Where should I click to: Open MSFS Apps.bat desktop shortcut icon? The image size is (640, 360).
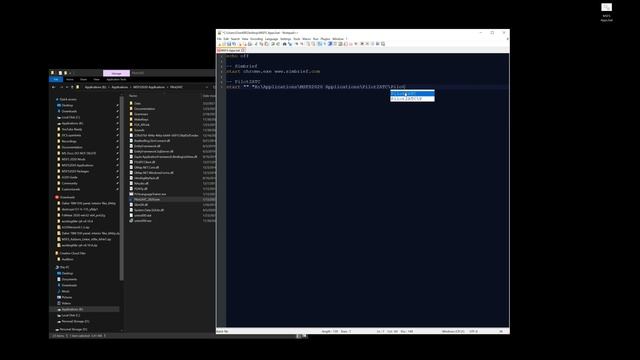coord(607,12)
